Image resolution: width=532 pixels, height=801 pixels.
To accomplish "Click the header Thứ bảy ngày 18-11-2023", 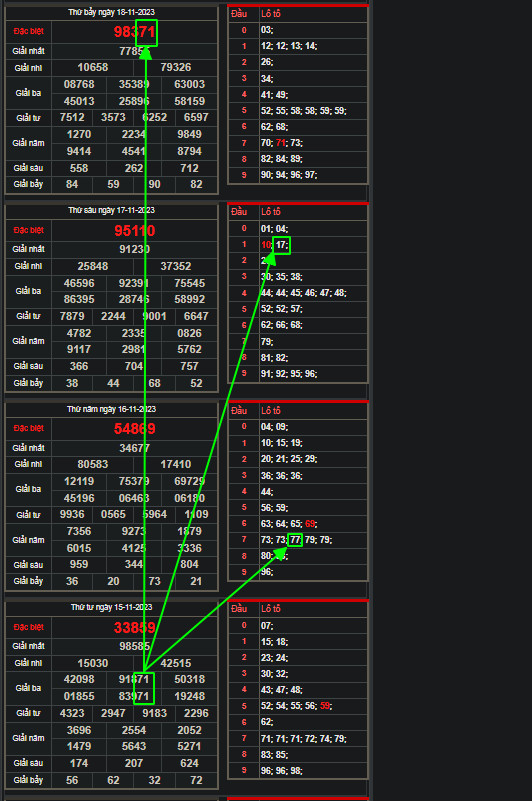I will click(x=111, y=12).
